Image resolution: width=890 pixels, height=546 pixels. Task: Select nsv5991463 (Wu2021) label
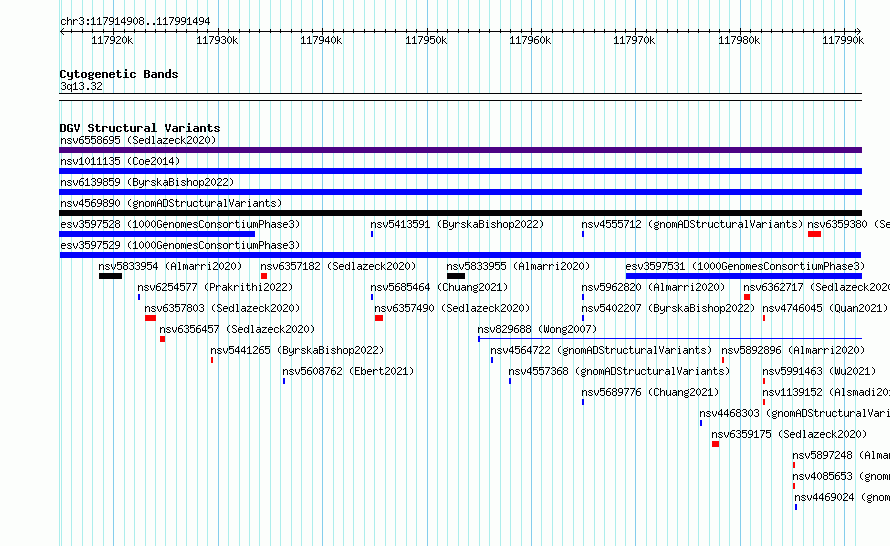(x=819, y=371)
